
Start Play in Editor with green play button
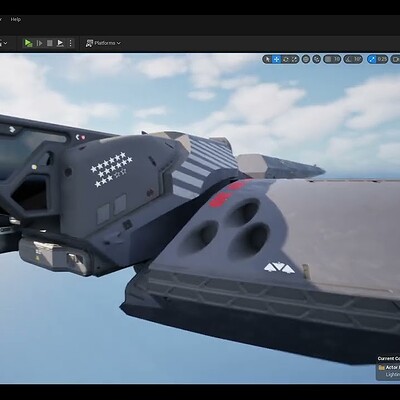click(x=28, y=43)
